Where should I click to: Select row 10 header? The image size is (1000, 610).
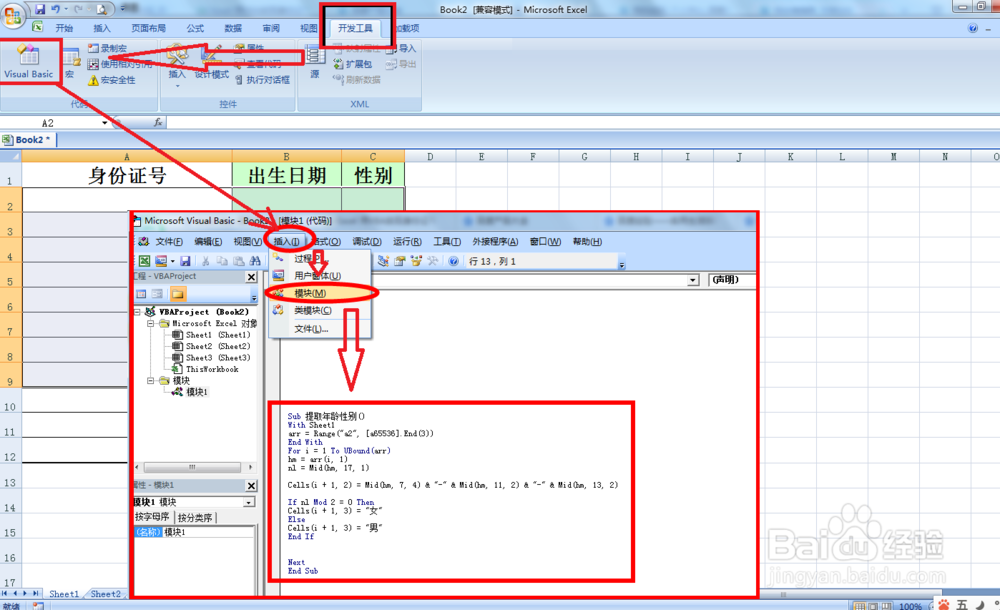pos(10,407)
